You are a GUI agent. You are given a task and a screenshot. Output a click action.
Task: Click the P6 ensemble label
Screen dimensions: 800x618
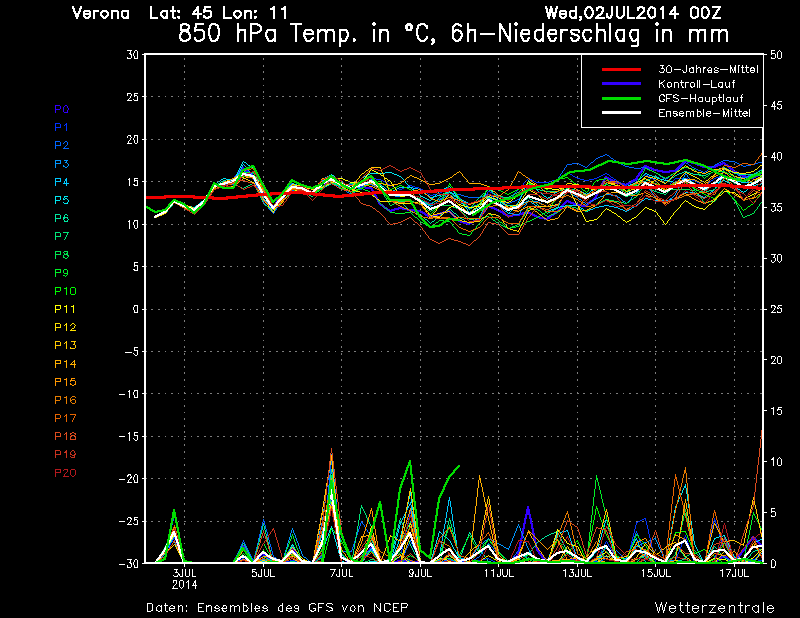click(62, 218)
